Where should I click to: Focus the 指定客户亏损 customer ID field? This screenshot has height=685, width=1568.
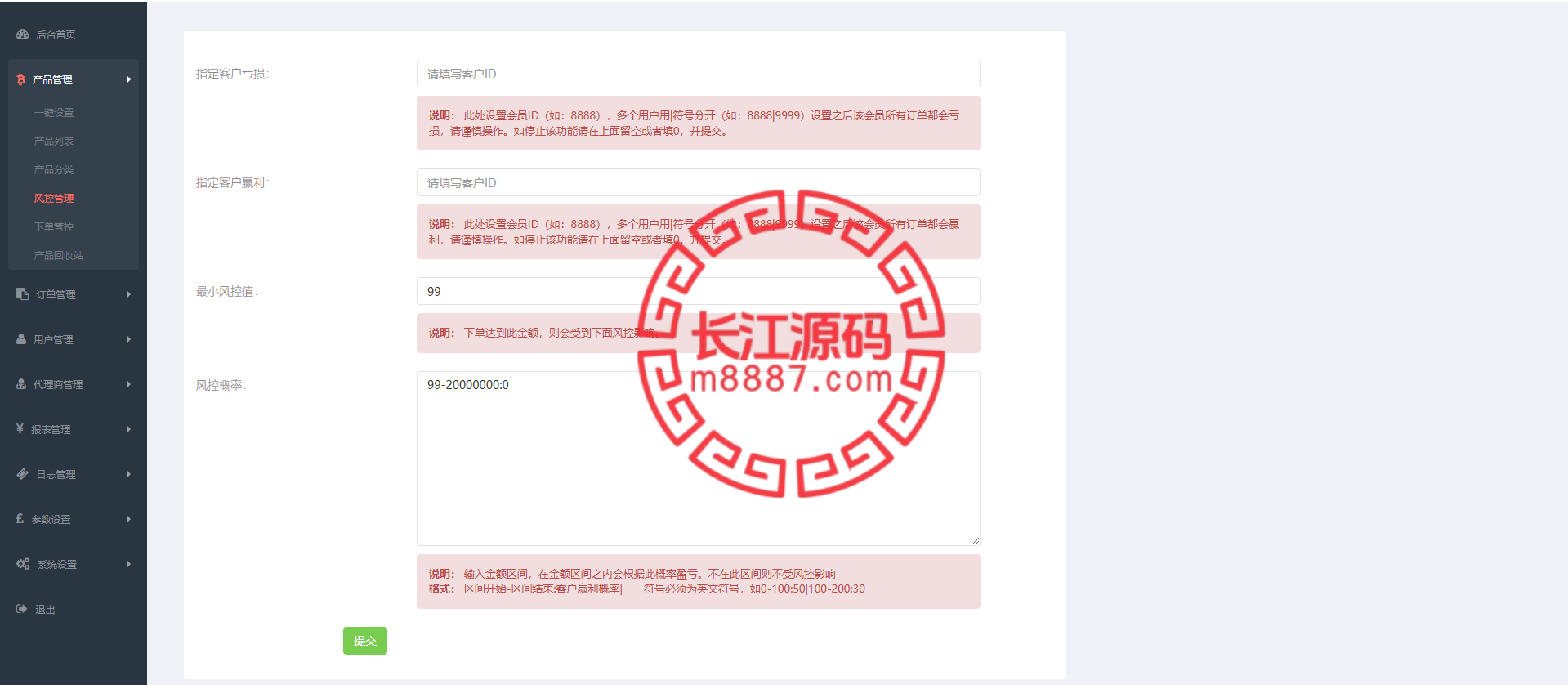point(699,74)
